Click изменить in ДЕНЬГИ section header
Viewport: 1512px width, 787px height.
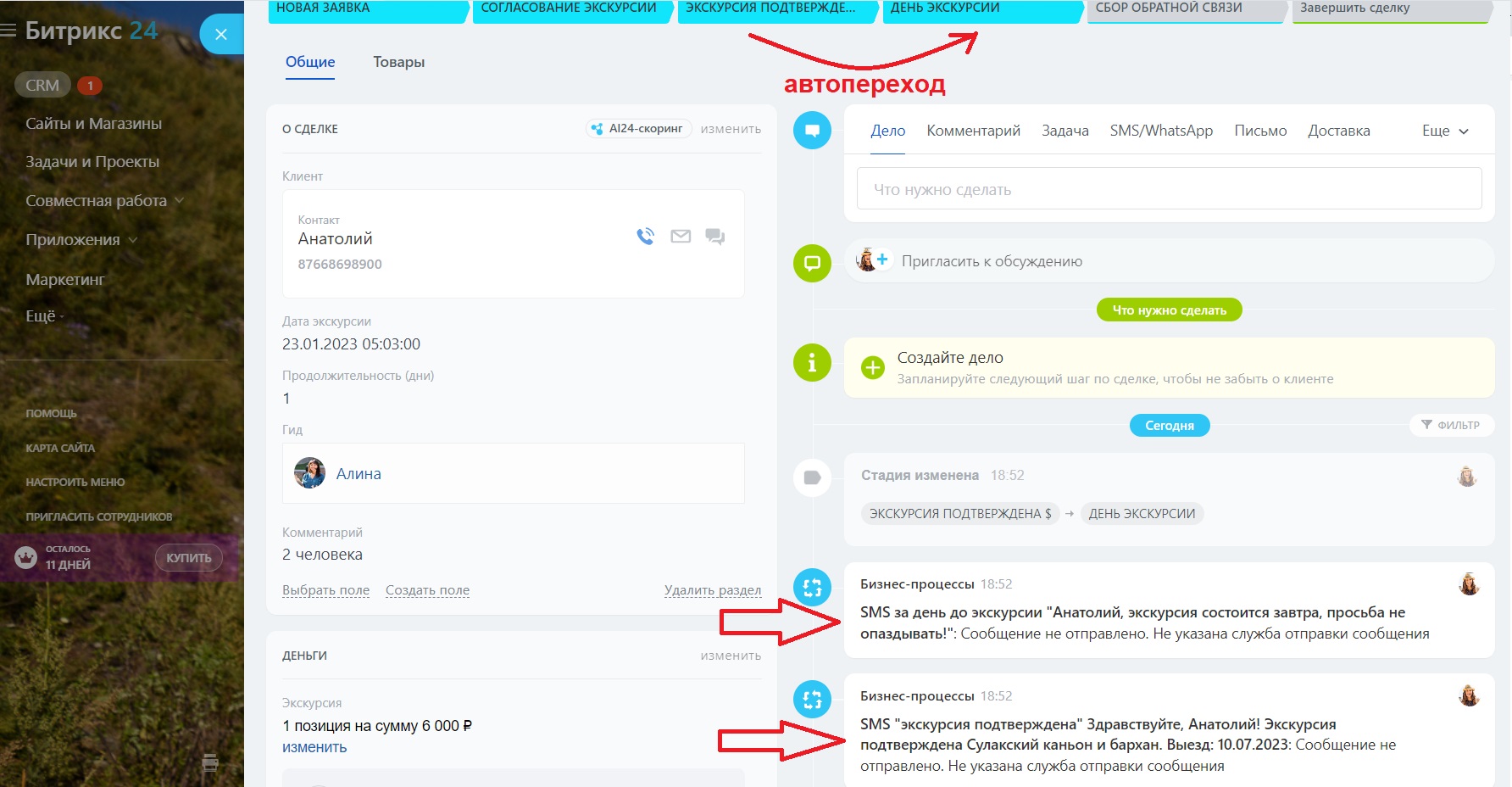pos(731,656)
